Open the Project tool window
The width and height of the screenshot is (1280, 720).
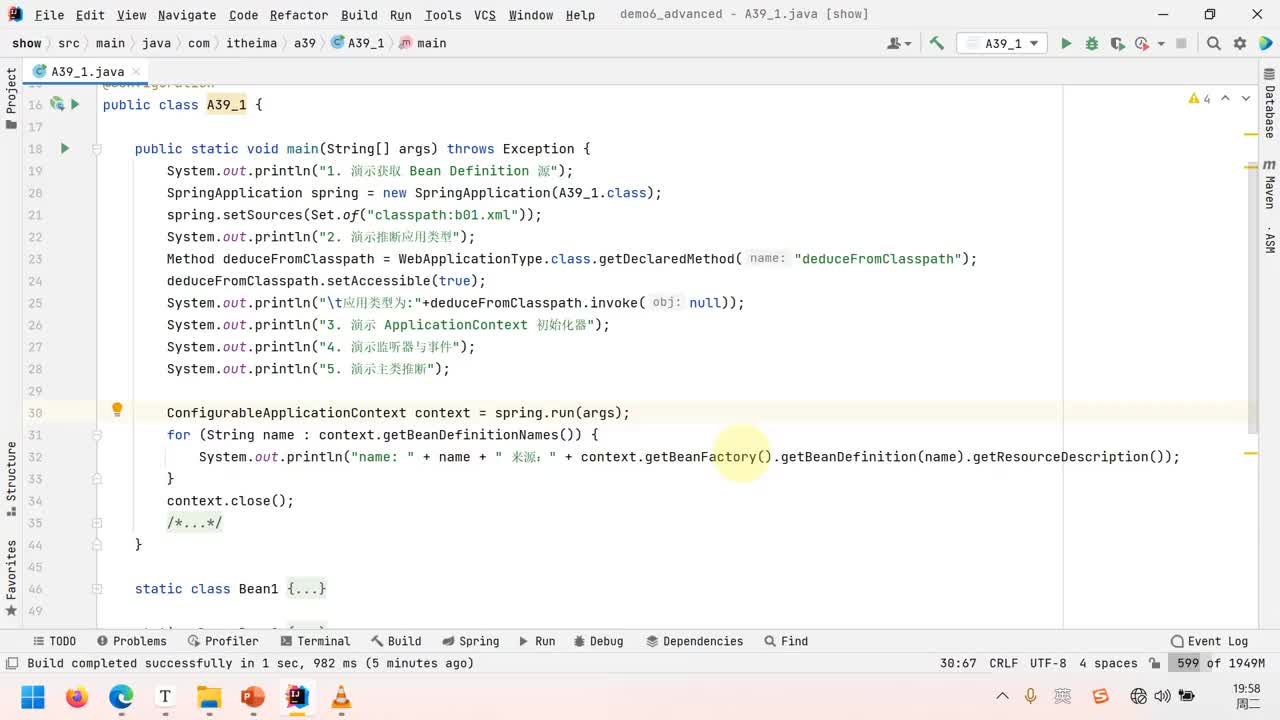pos(11,99)
